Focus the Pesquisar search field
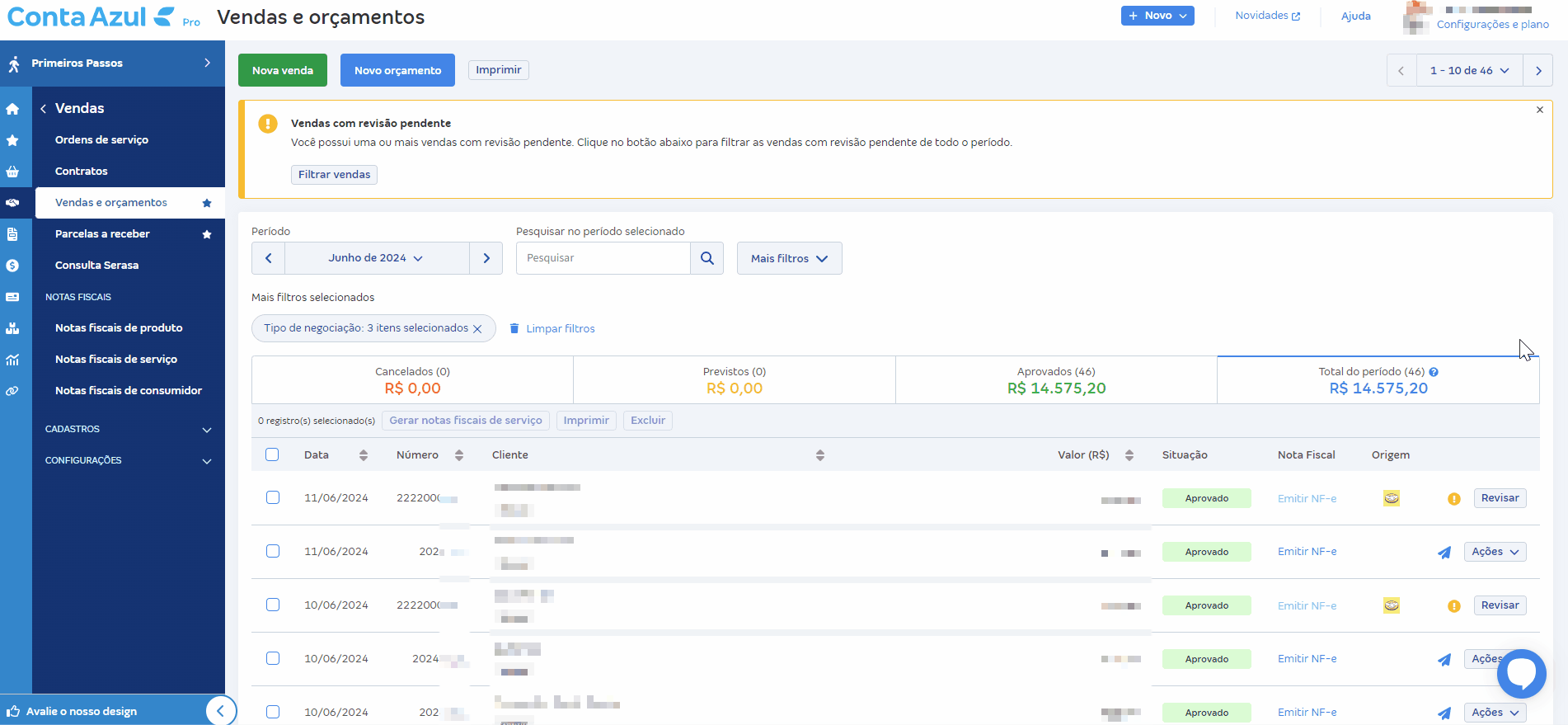 (603, 258)
